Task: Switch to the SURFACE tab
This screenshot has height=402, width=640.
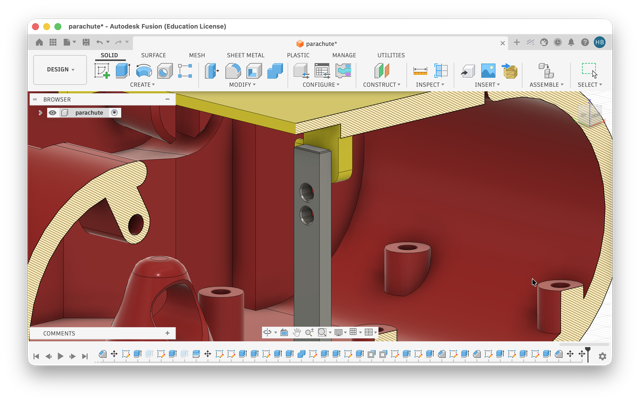Action: [153, 55]
